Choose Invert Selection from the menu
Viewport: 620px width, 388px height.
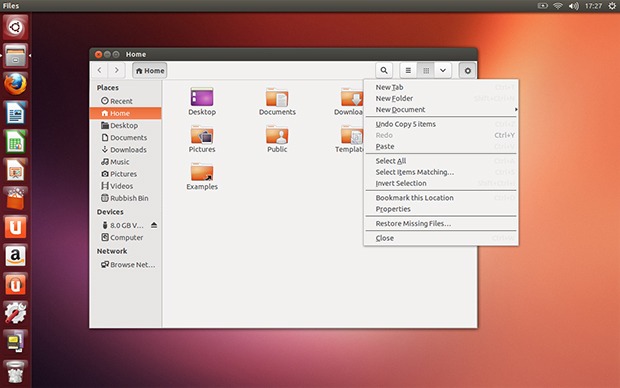[441, 183]
